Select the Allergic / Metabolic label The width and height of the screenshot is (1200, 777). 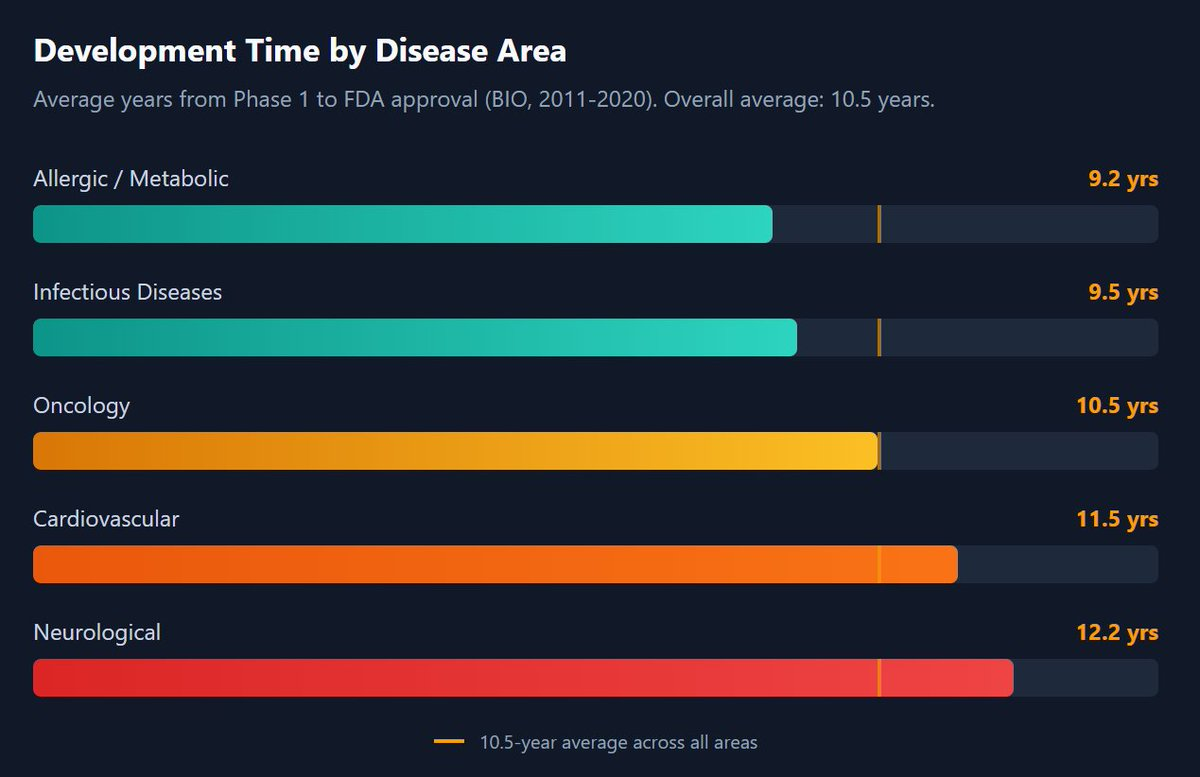tap(131, 179)
